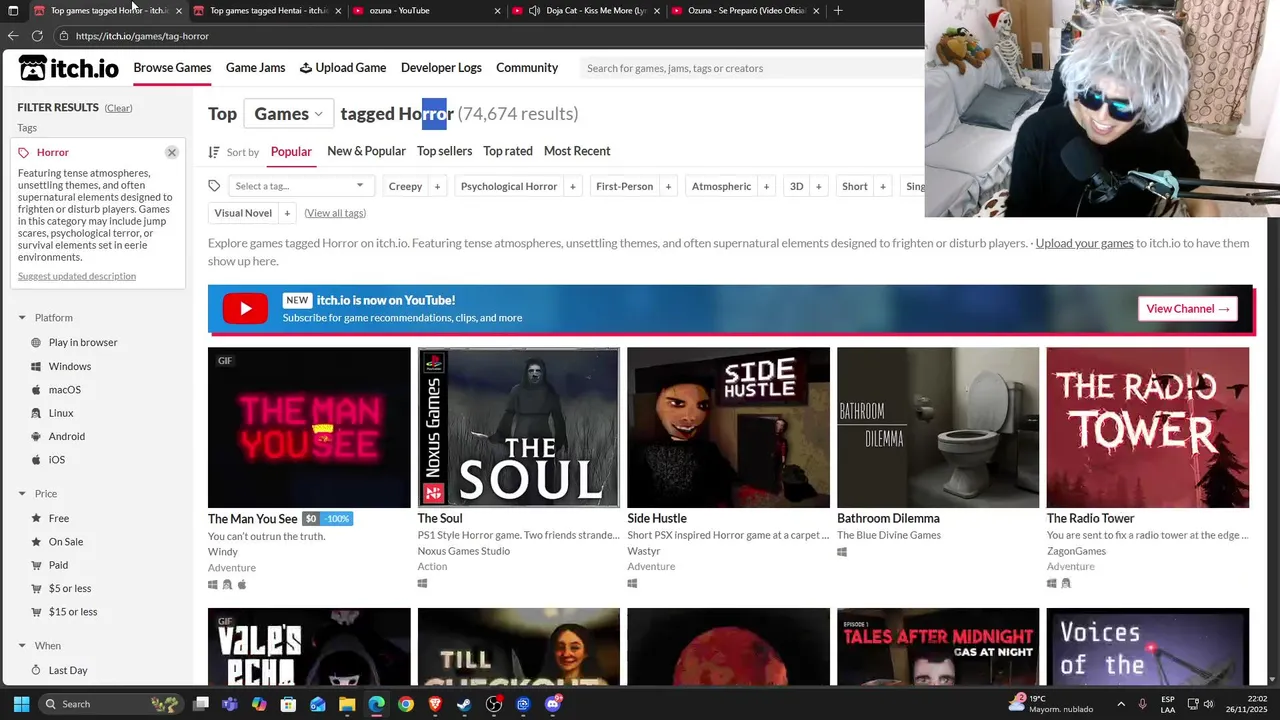Filter by $5 or less
Image resolution: width=1280 pixels, height=720 pixels.
pyautogui.click(x=70, y=589)
